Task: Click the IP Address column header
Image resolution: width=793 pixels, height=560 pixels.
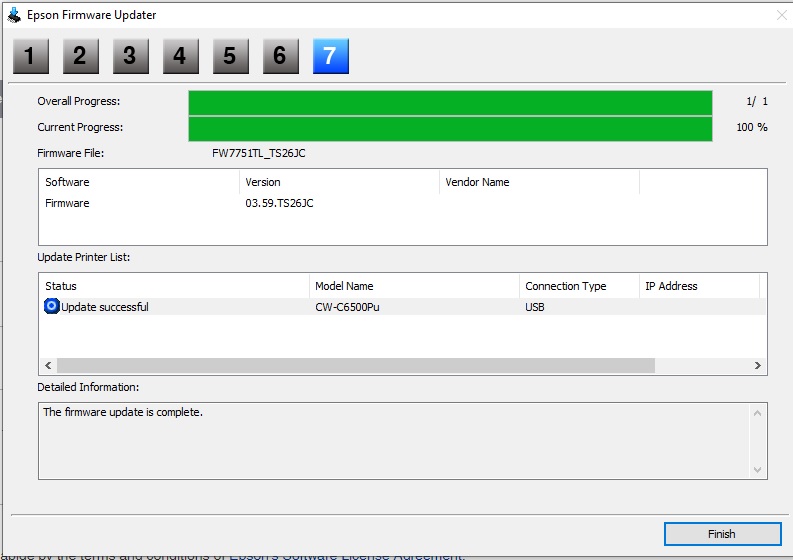Action: [699, 286]
